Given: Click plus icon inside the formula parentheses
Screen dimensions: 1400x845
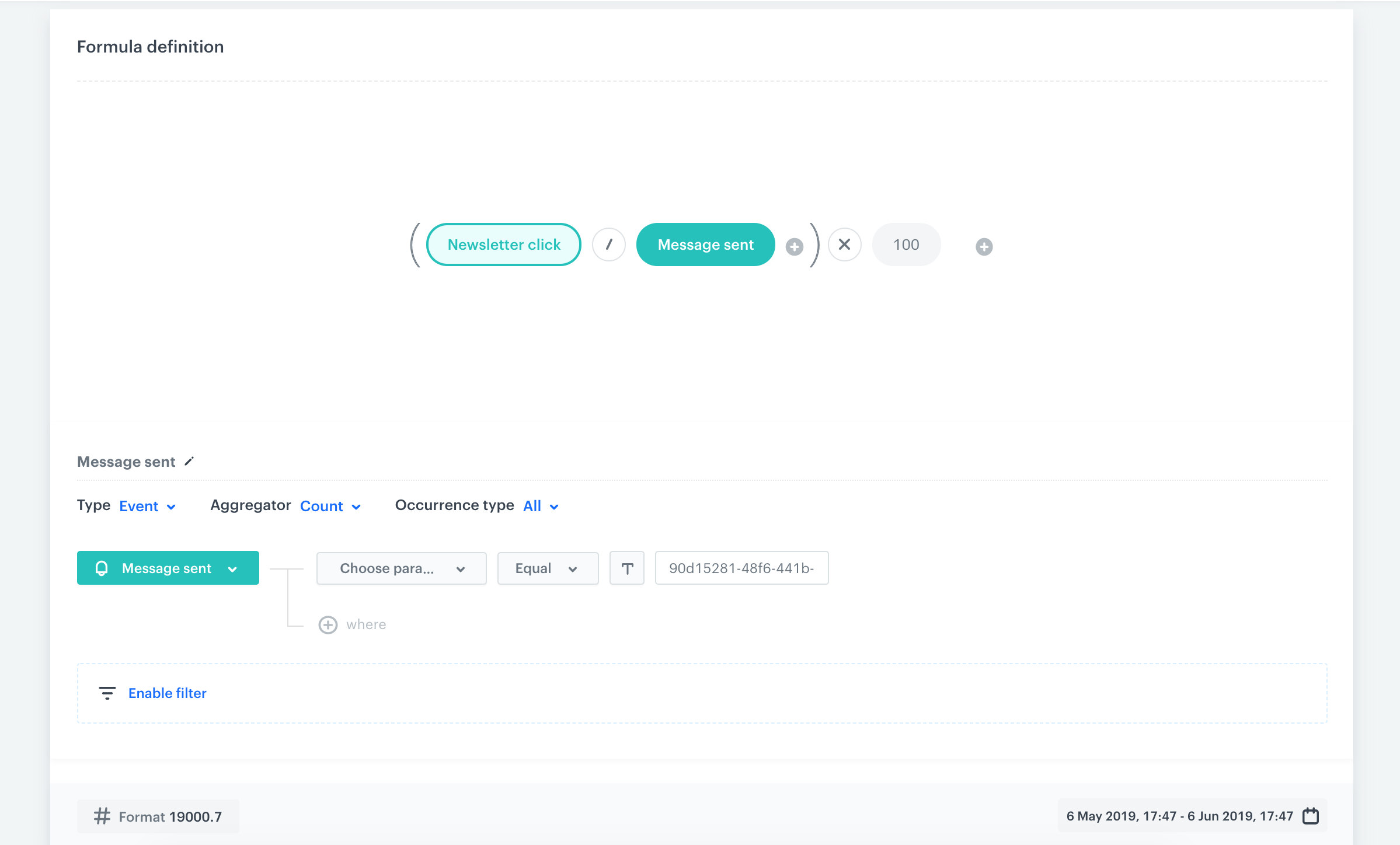Looking at the screenshot, I should 794,247.
